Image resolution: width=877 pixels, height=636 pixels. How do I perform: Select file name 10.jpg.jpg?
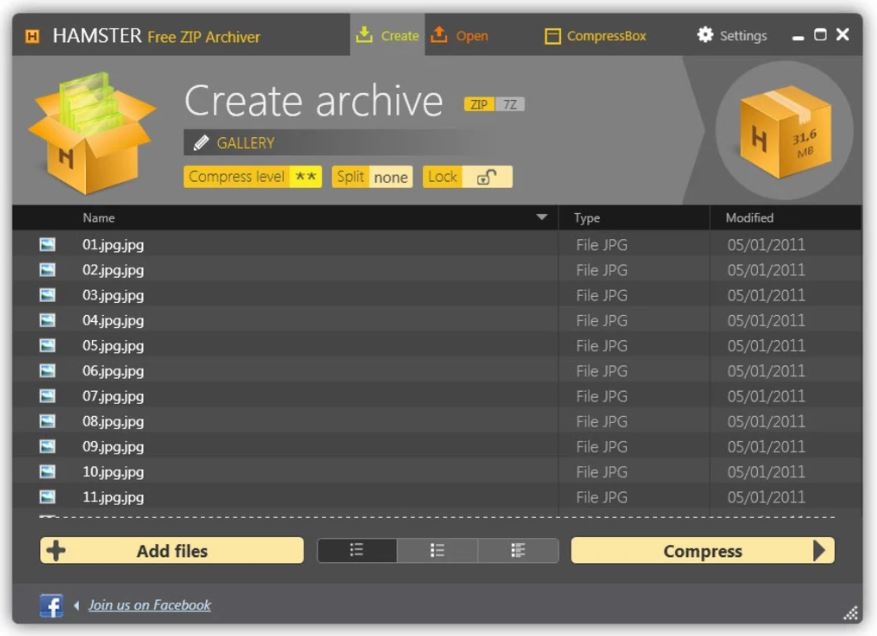113,472
